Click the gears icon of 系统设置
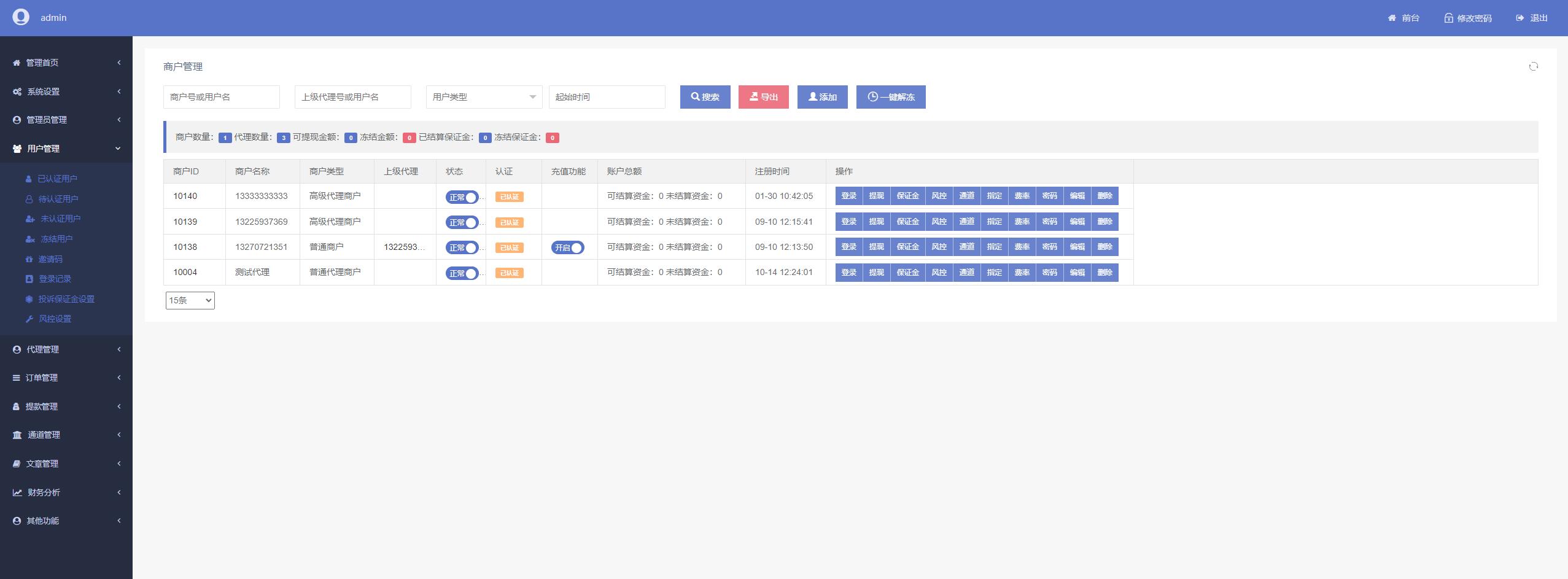This screenshot has height=579, width=1568. 17,91
